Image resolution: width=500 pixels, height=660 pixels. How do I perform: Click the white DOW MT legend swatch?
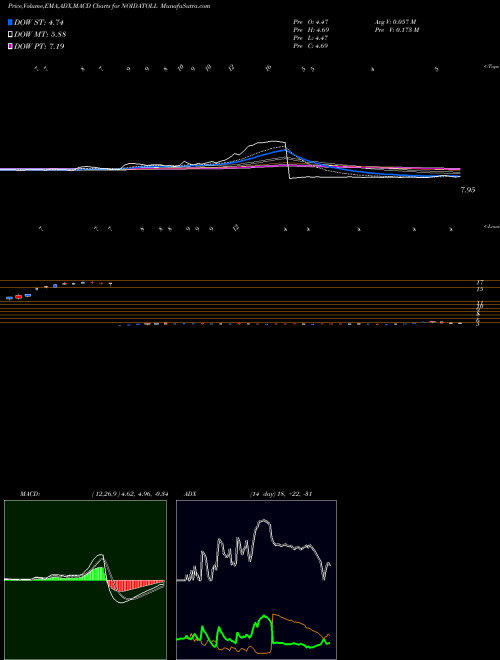coord(11,34)
